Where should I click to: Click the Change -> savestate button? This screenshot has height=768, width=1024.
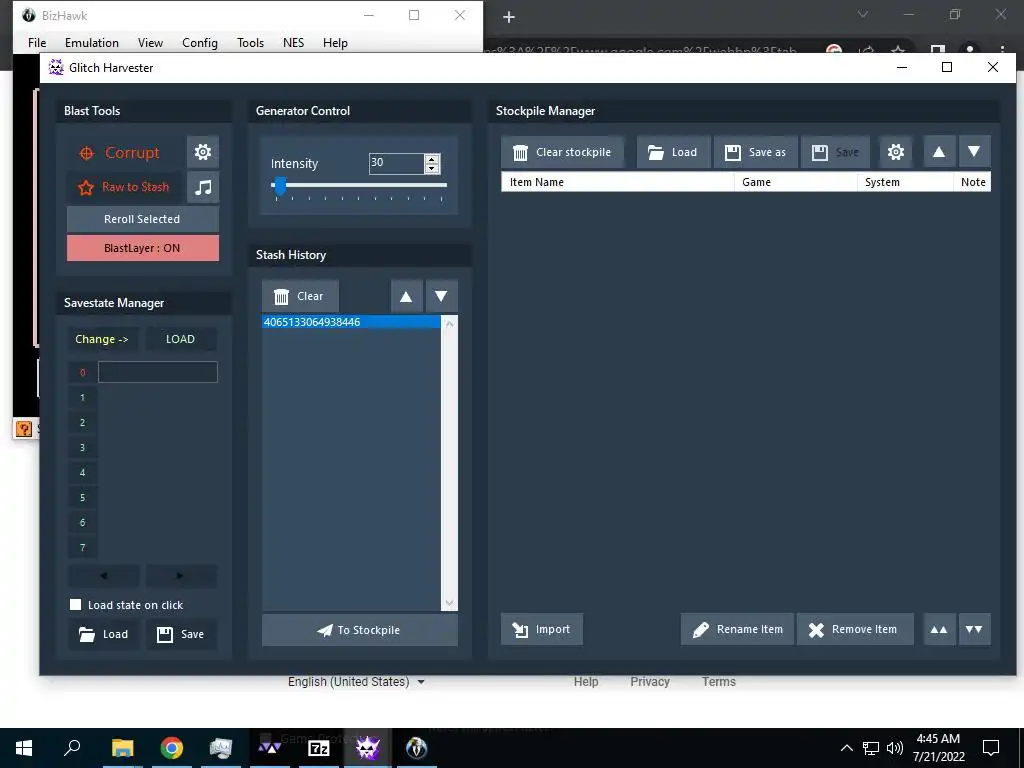pos(102,339)
